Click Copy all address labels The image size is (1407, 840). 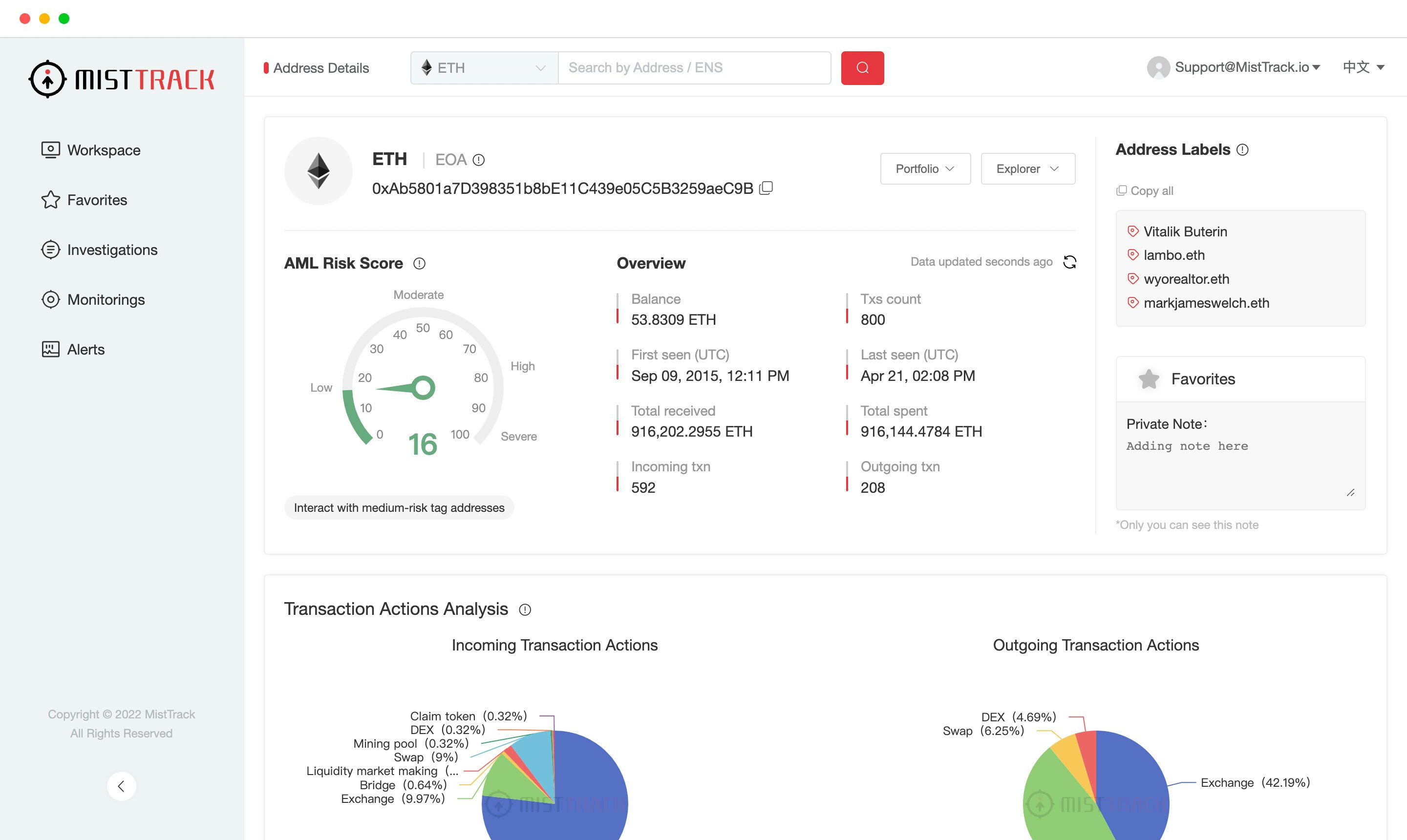[1145, 191]
